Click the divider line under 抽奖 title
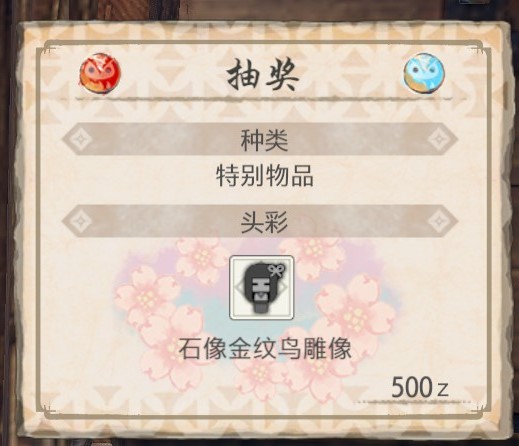 [x=263, y=99]
